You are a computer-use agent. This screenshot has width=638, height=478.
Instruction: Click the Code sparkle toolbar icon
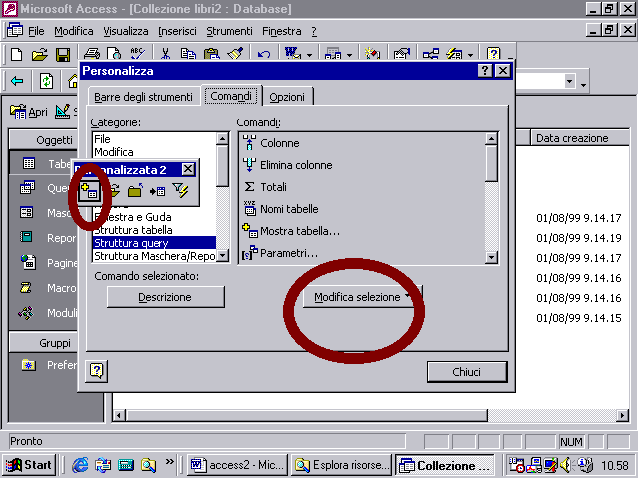pyautogui.click(x=372, y=53)
